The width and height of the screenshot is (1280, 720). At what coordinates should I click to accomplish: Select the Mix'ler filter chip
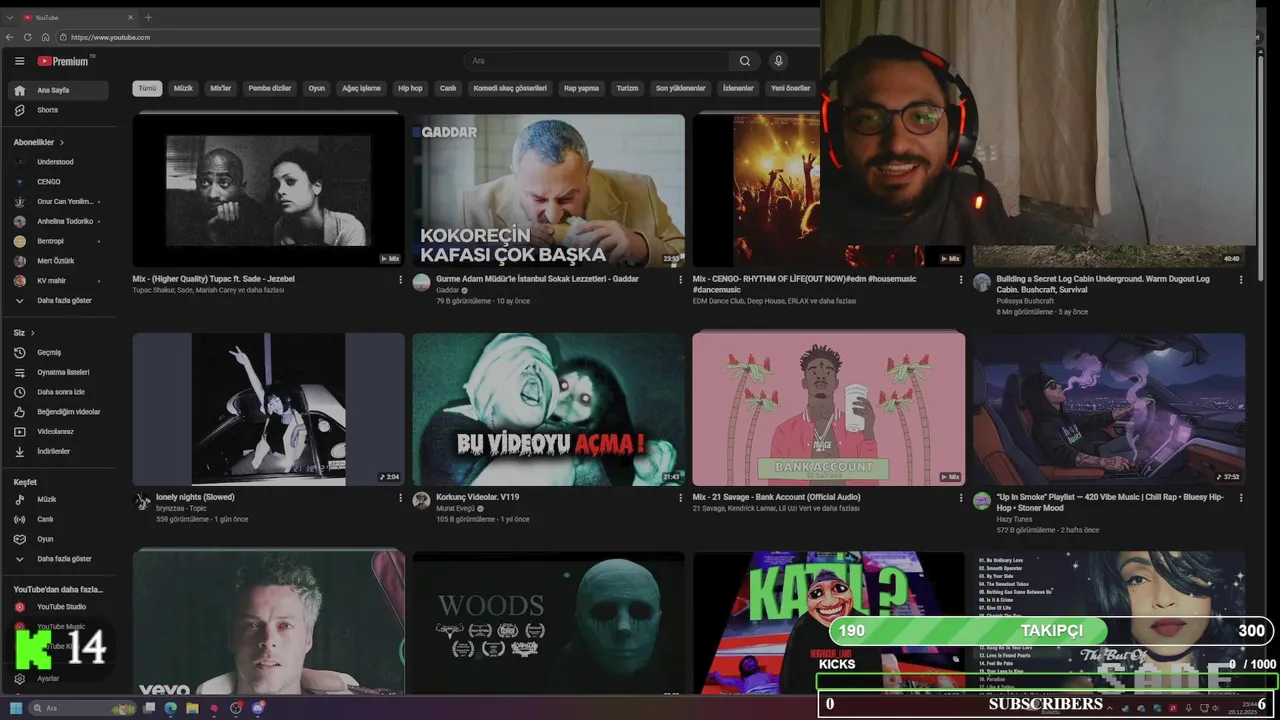tap(220, 88)
